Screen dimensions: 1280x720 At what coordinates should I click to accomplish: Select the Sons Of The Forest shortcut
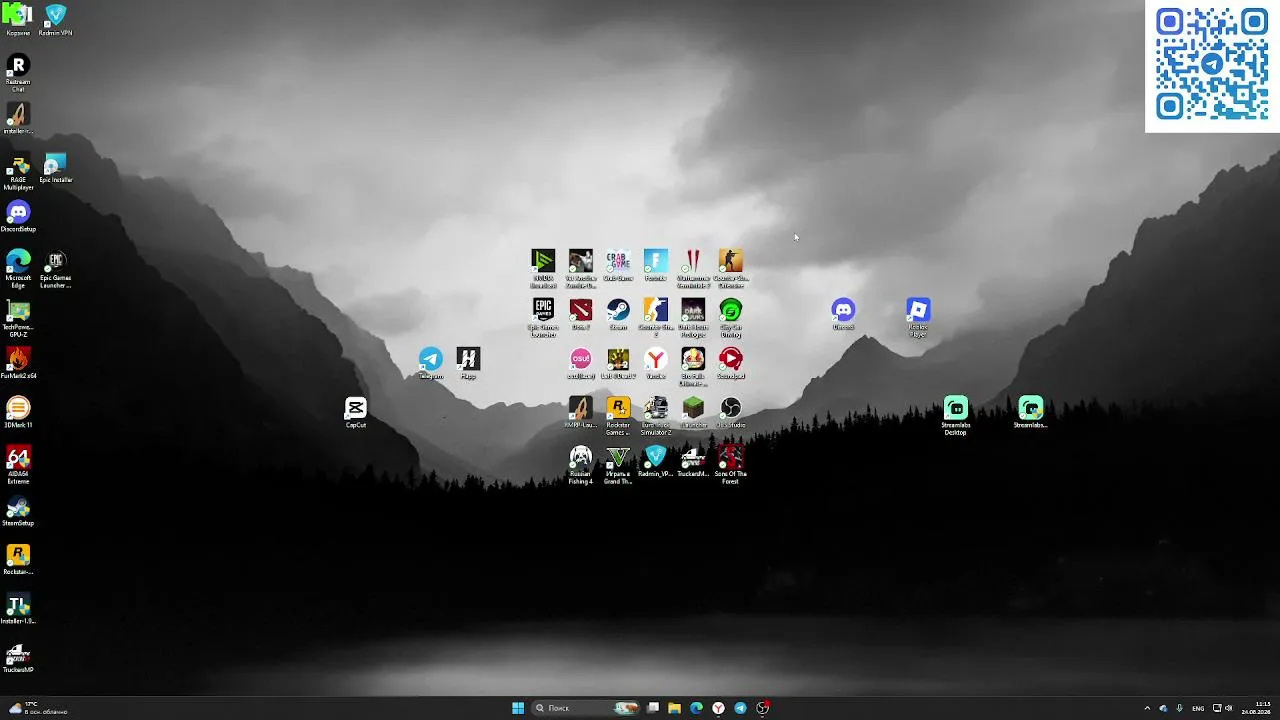pyautogui.click(x=731, y=465)
